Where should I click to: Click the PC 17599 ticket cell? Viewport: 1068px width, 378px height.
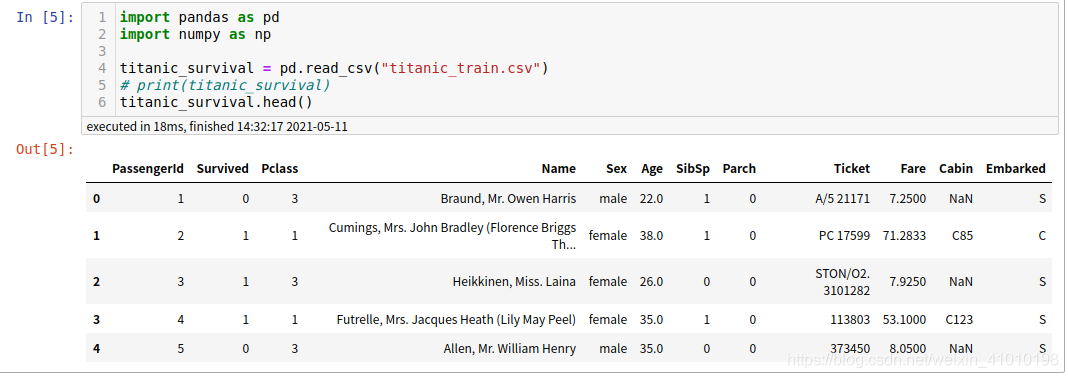[845, 236]
